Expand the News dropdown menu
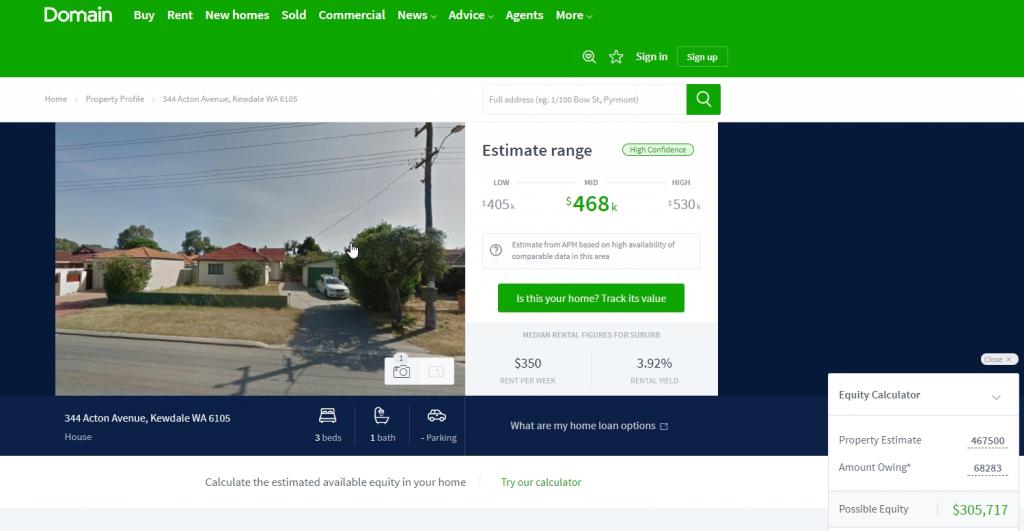The height and width of the screenshot is (531, 1024). pos(416,15)
